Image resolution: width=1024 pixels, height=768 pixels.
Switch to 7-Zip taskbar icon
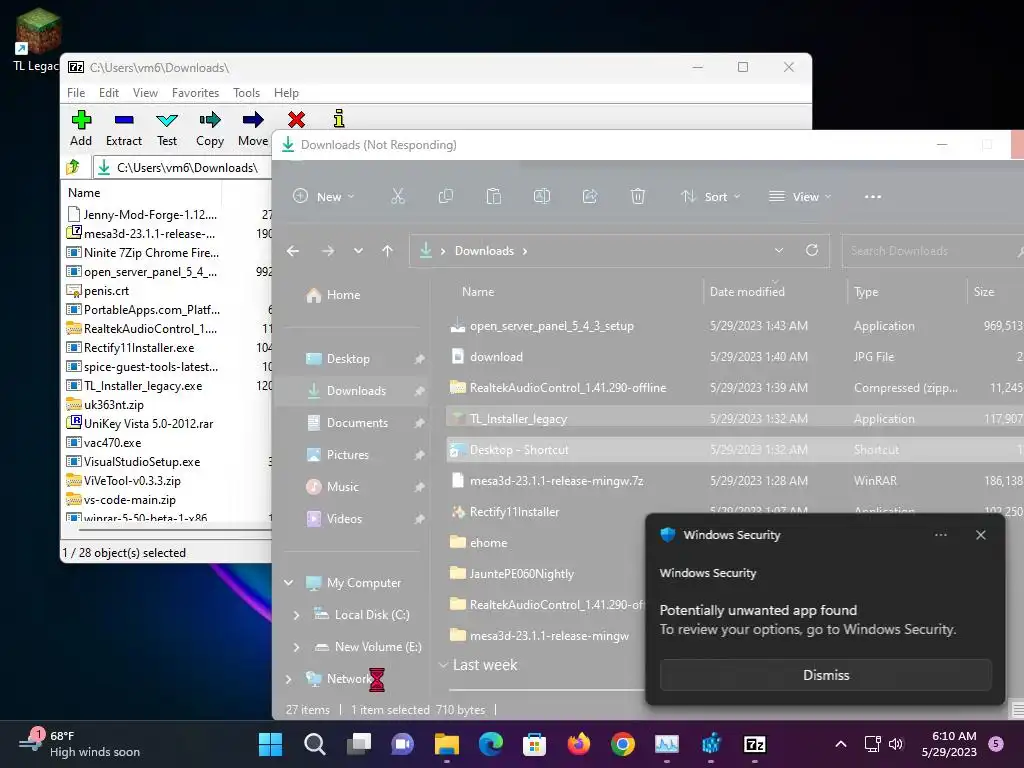coord(755,744)
